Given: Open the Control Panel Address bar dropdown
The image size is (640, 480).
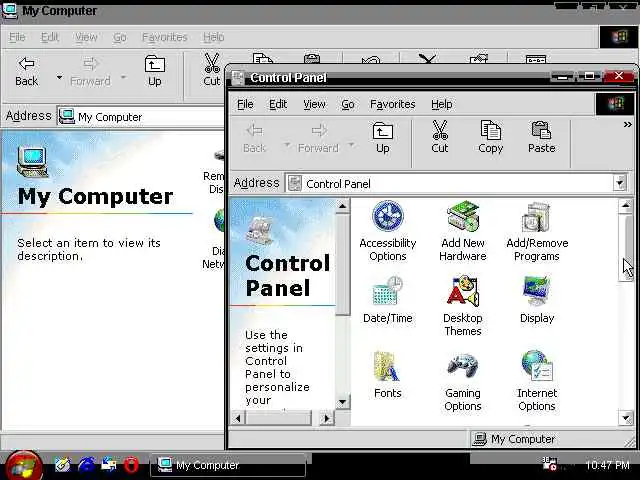Looking at the screenshot, I should 620,183.
